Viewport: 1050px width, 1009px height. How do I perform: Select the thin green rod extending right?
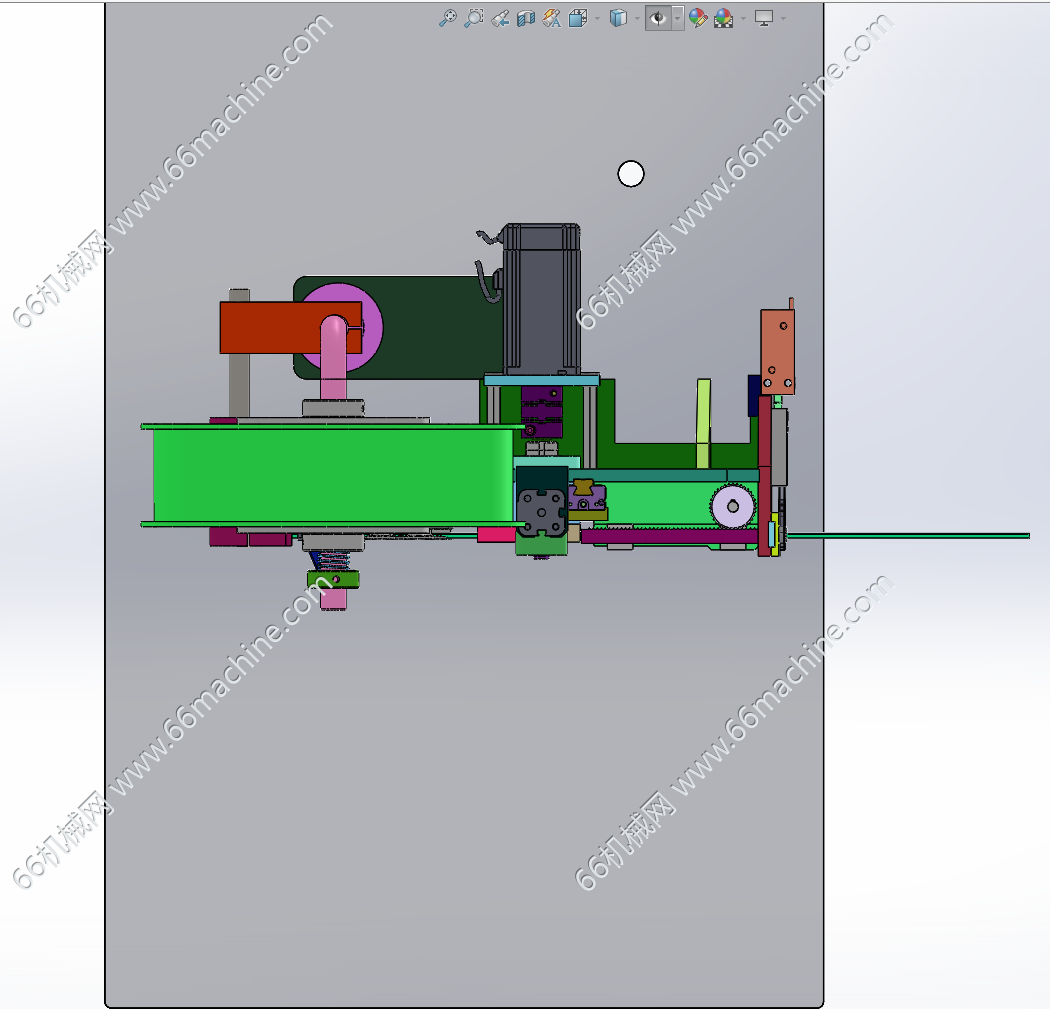[x=907, y=536]
